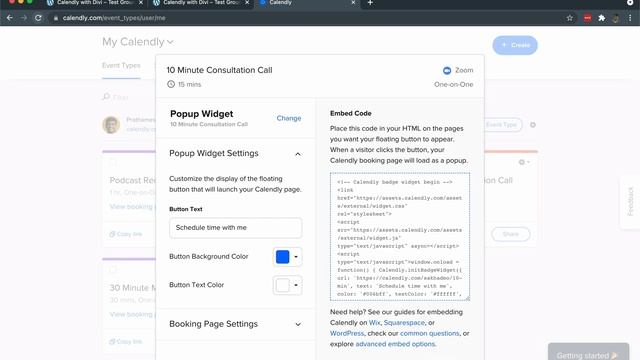
Task: Click inside the embed code textarea
Action: pos(400,237)
